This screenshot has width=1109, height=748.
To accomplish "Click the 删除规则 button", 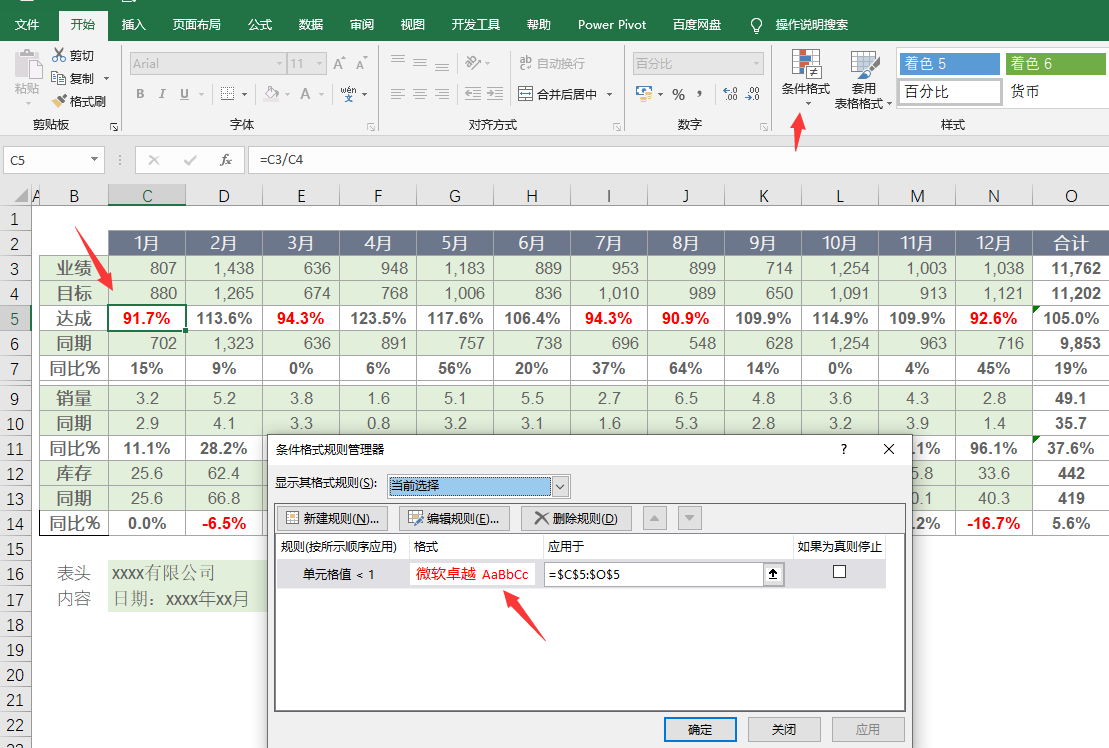I will tap(576, 518).
